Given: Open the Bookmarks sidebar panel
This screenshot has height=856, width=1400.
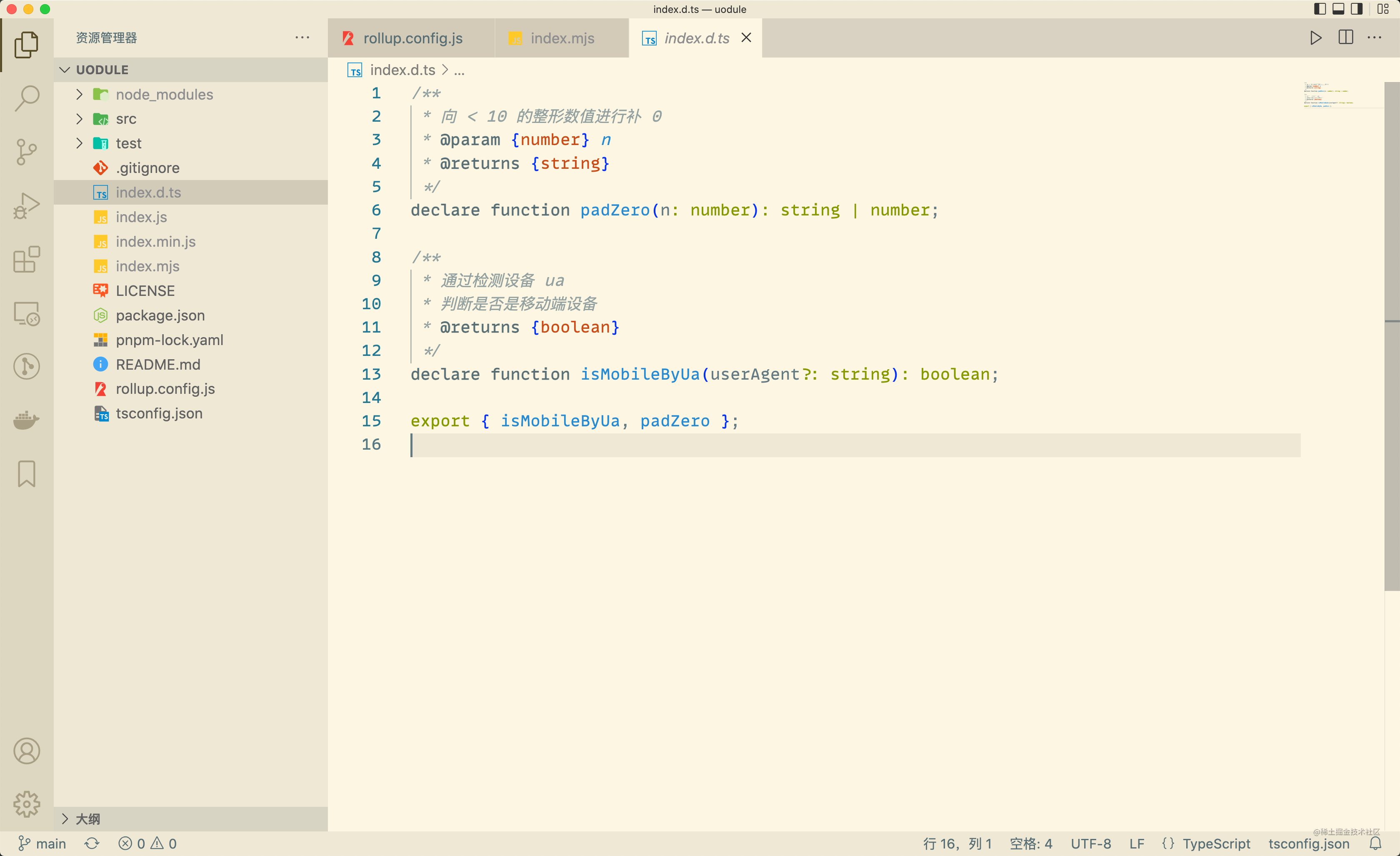Looking at the screenshot, I should pos(26,473).
